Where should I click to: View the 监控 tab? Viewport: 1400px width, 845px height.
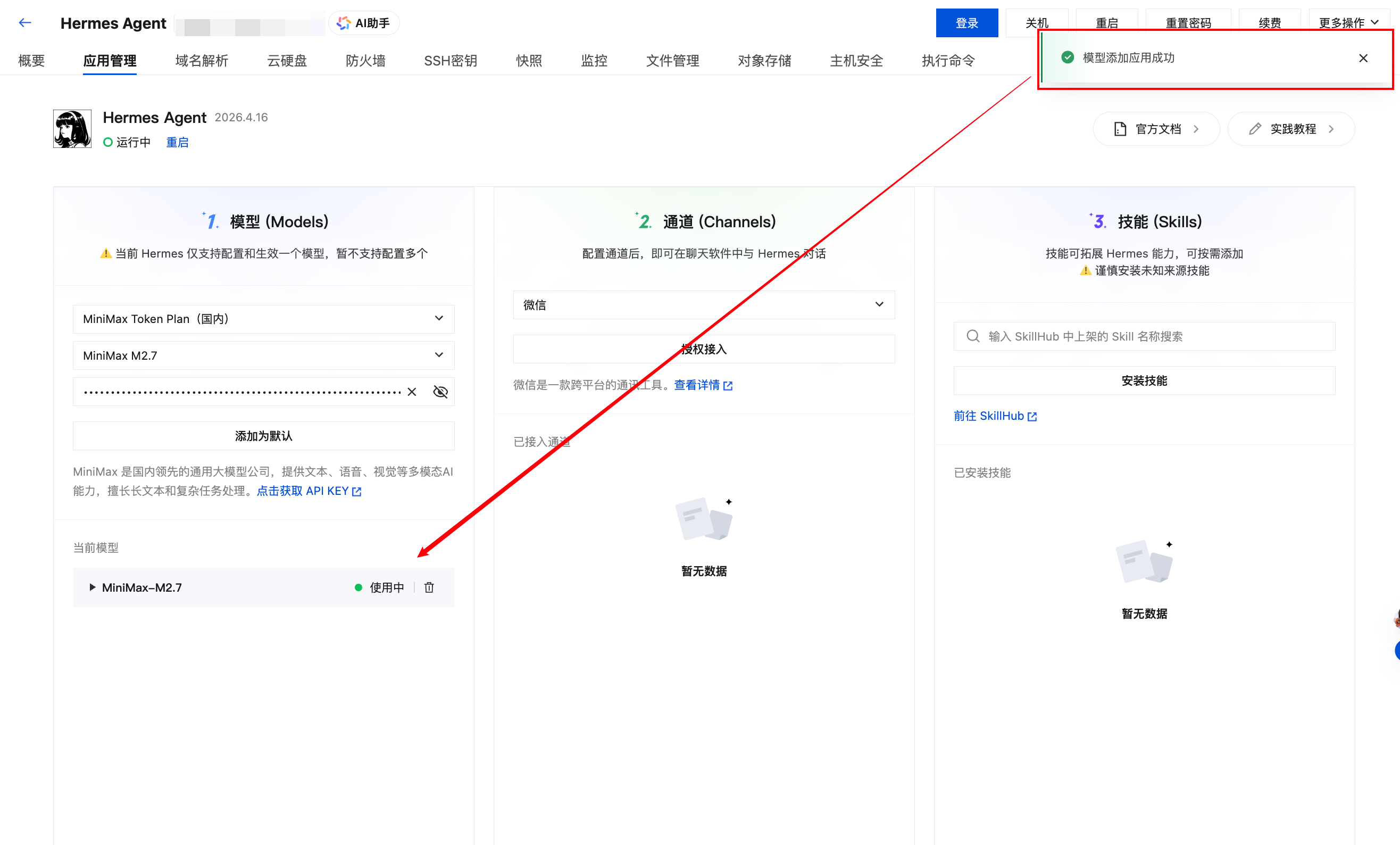coord(594,61)
